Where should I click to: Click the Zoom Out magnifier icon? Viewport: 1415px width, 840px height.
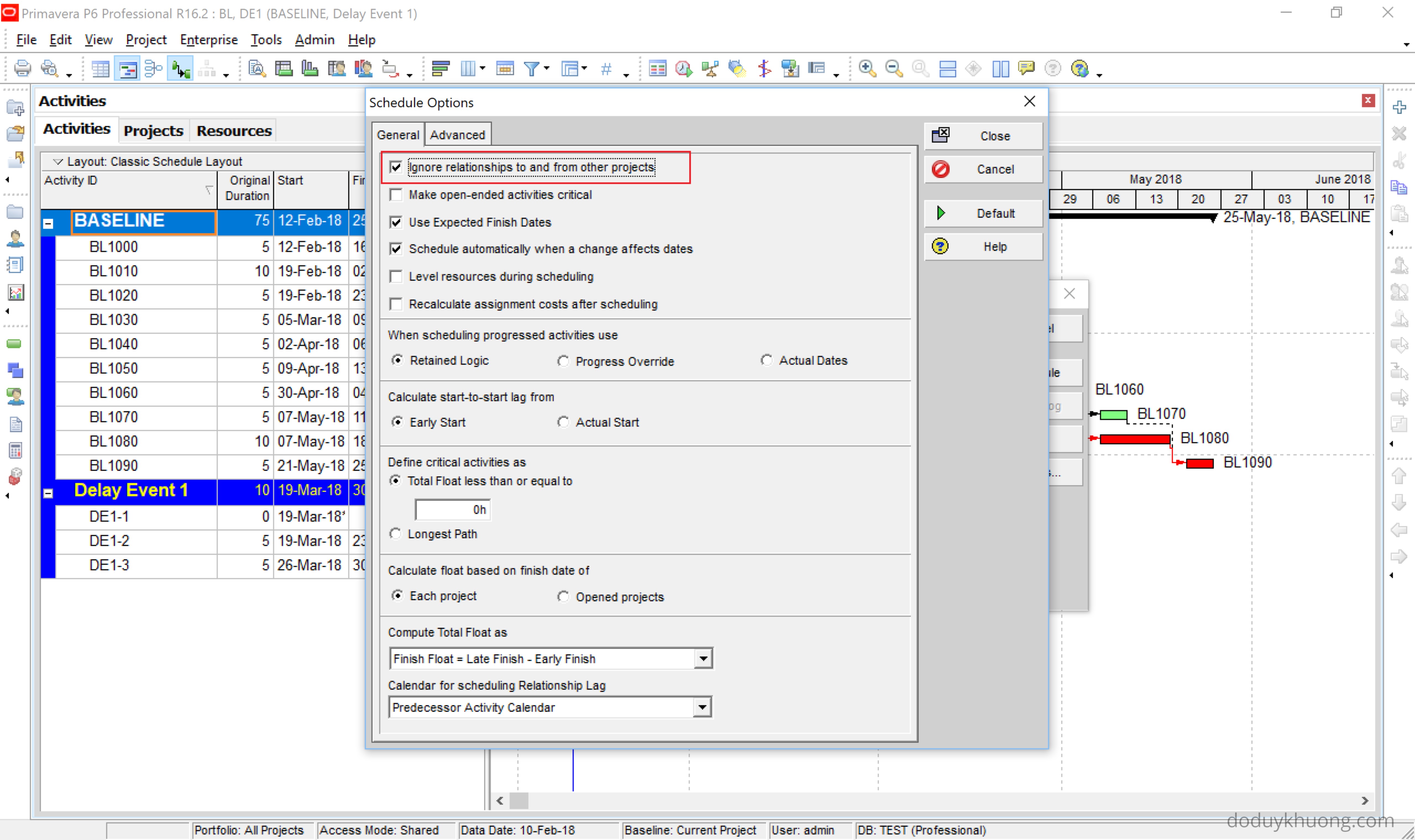(x=893, y=69)
